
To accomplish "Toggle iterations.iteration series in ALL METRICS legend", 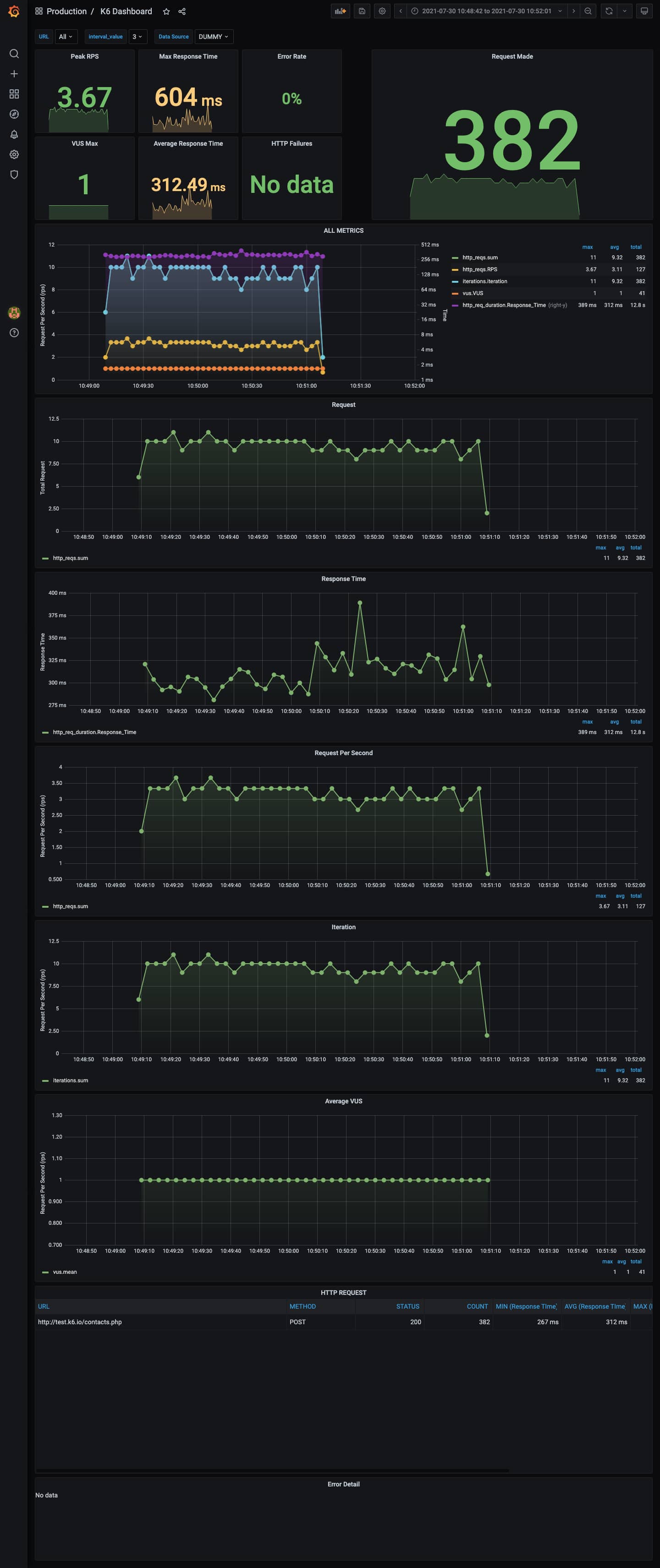I will 484,281.
